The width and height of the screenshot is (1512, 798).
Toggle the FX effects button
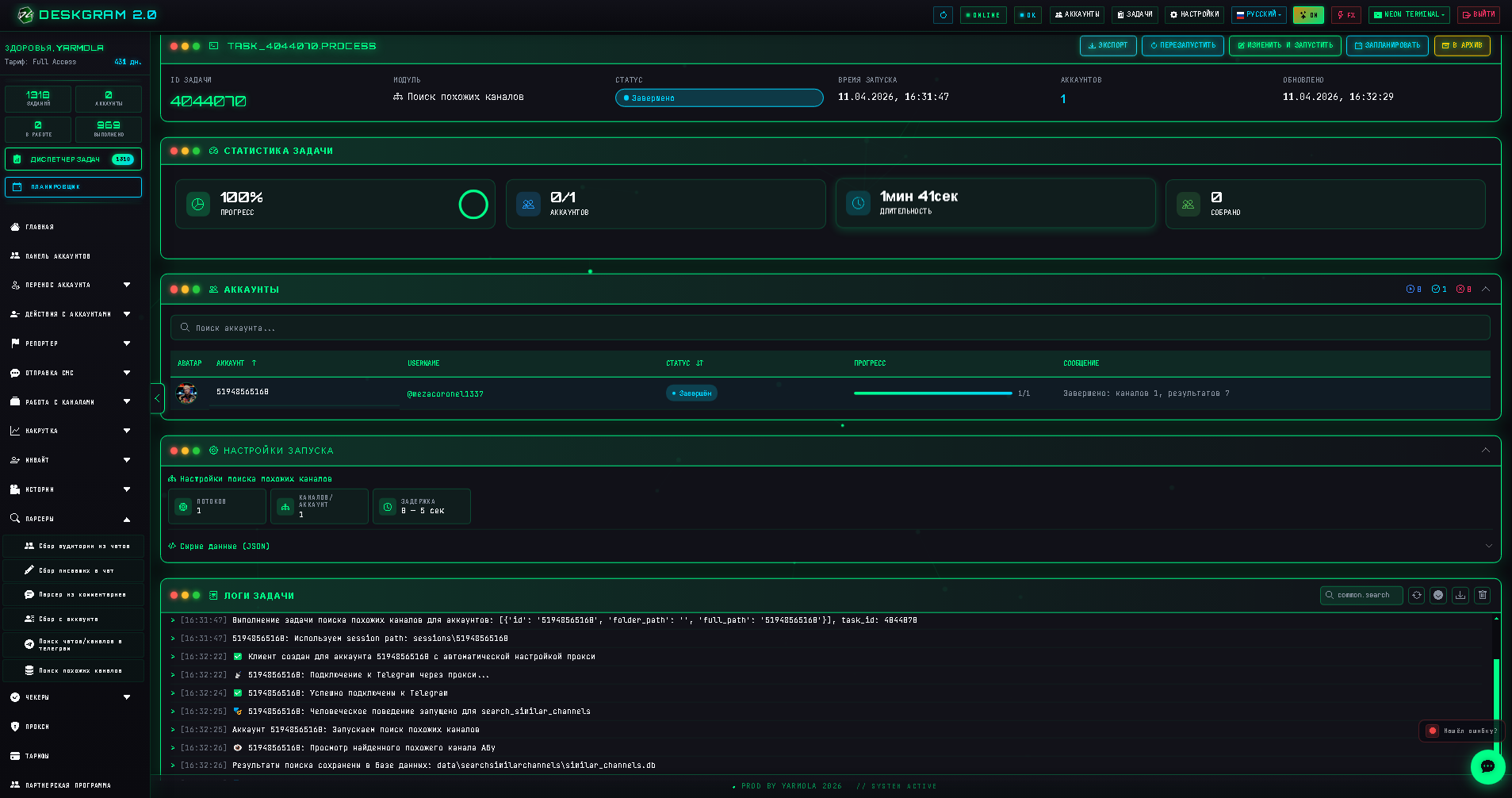[x=1346, y=15]
